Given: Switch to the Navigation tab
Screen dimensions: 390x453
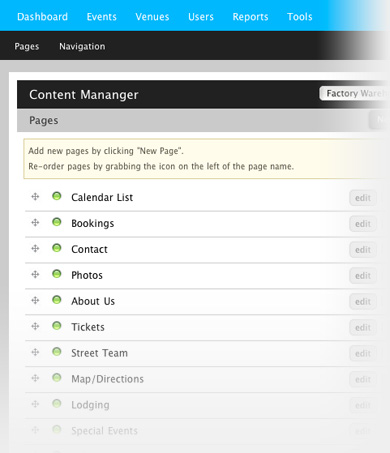Looking at the screenshot, I should point(82,46).
